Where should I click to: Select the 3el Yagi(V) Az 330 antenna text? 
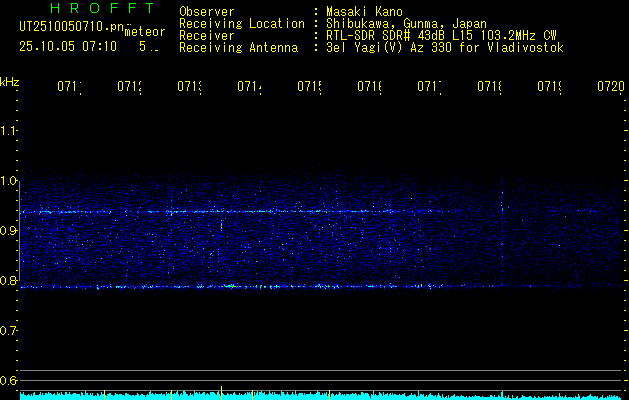(445, 48)
